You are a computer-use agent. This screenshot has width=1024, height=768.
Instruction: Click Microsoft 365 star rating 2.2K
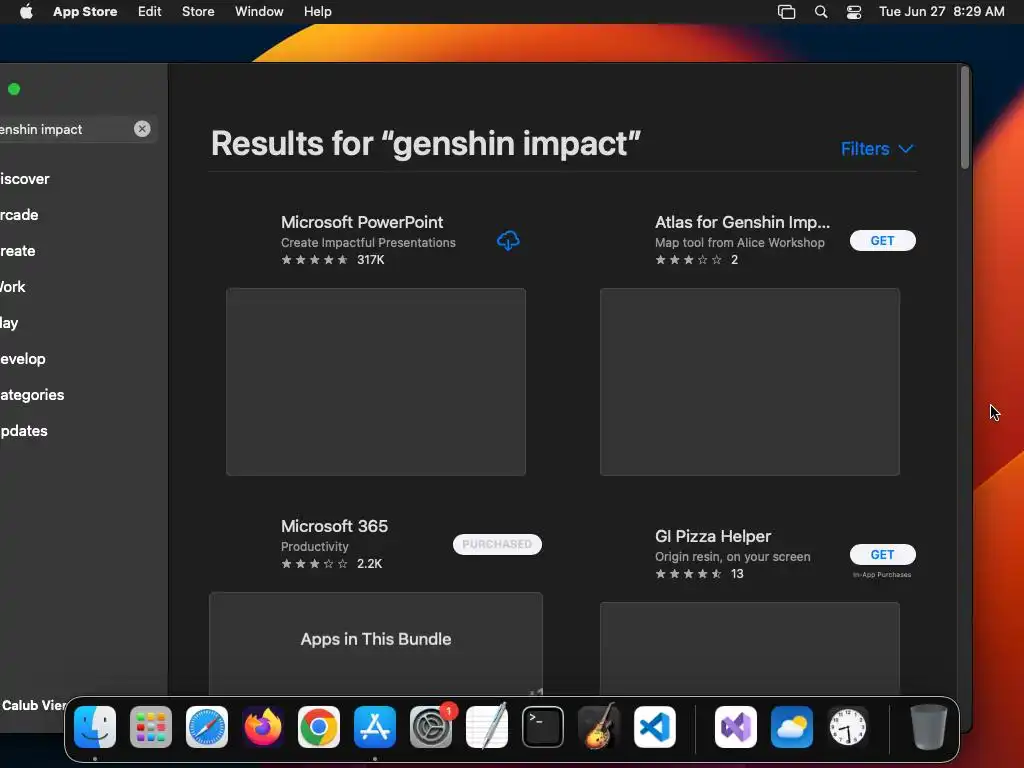pos(331,564)
